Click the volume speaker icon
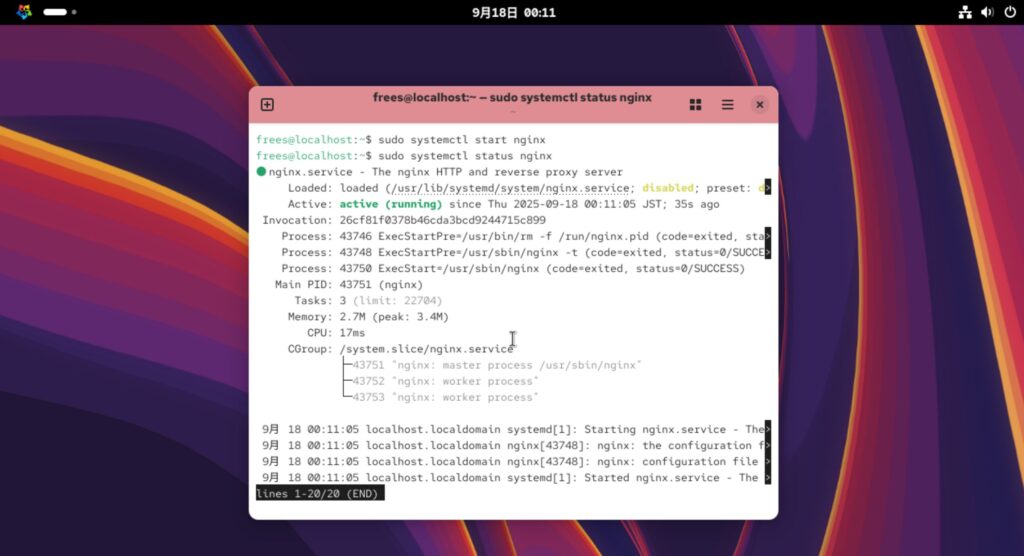The width and height of the screenshot is (1024, 556). pos(986,13)
